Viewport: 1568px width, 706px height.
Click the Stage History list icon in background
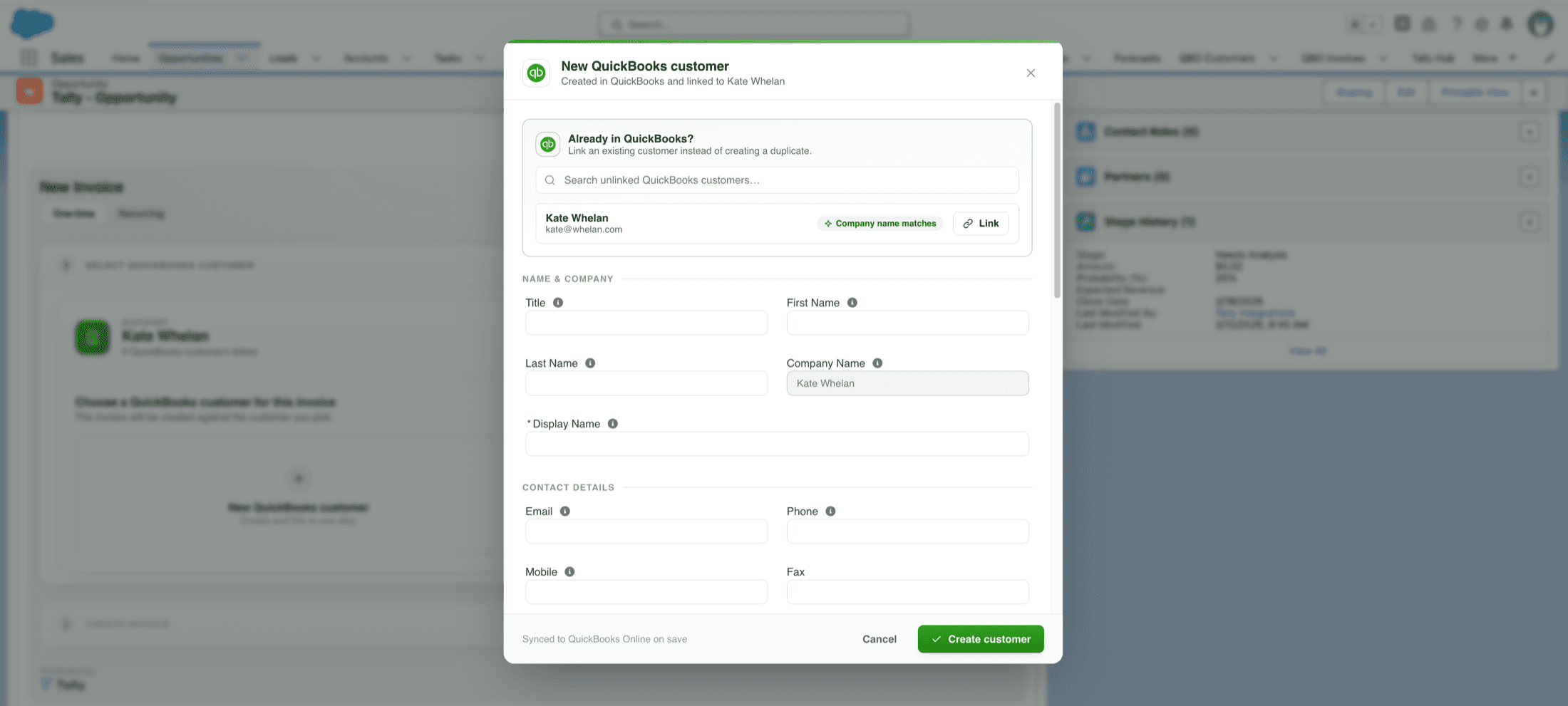point(1085,222)
